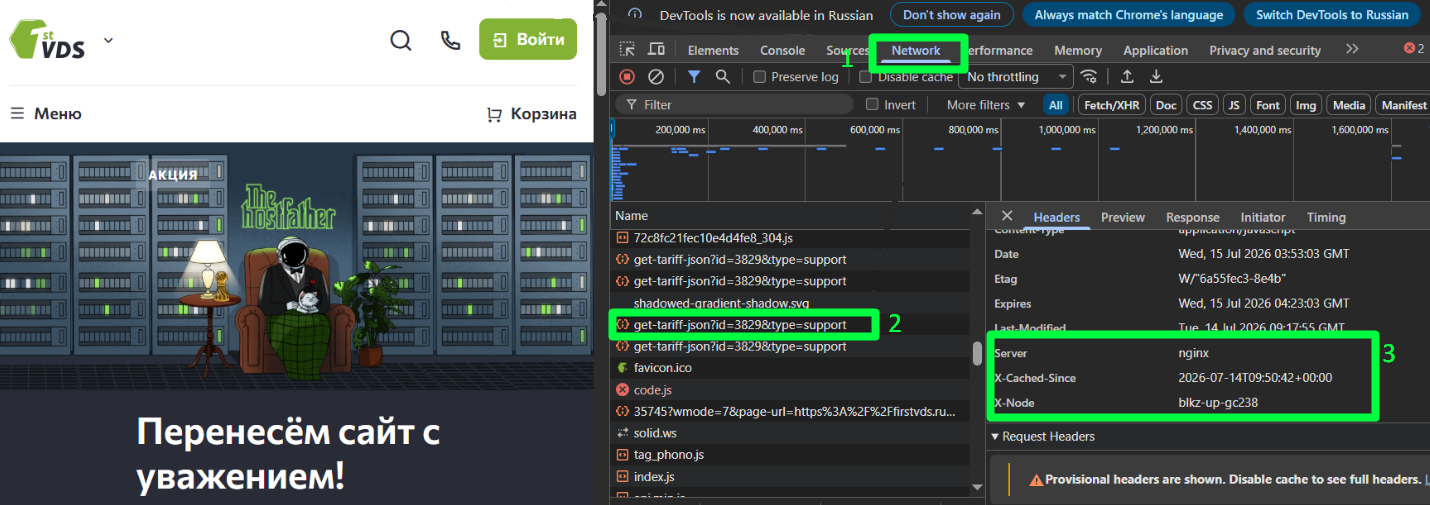The width and height of the screenshot is (1430, 505).
Task: Clear the network log
Action: click(656, 76)
